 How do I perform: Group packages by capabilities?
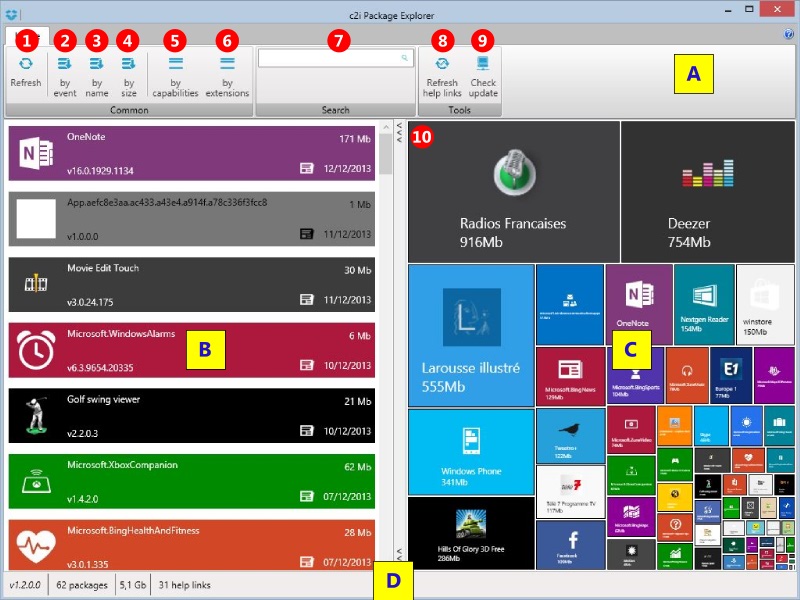coord(175,75)
